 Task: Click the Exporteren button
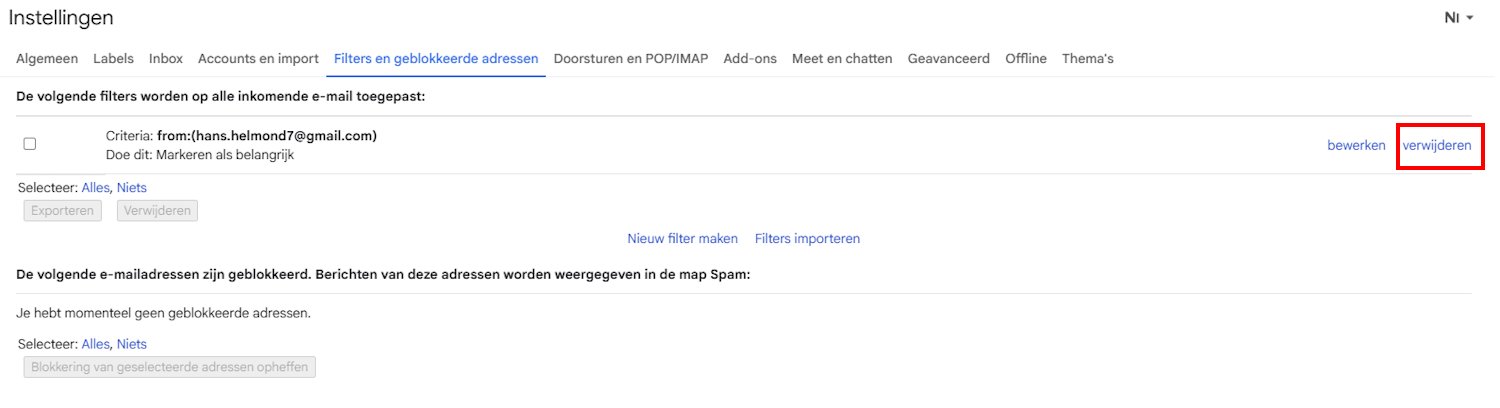(x=63, y=211)
